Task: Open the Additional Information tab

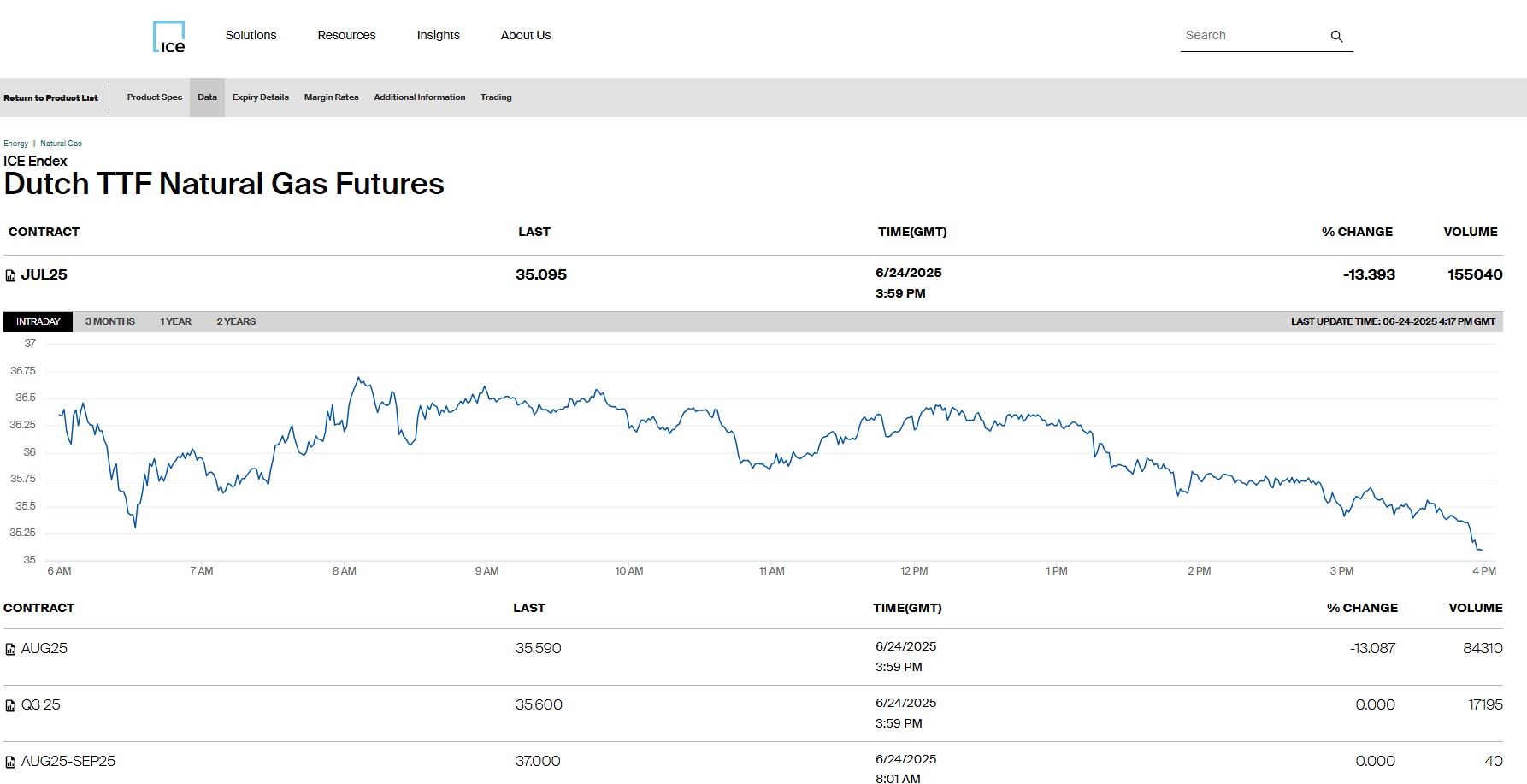Action: point(420,97)
